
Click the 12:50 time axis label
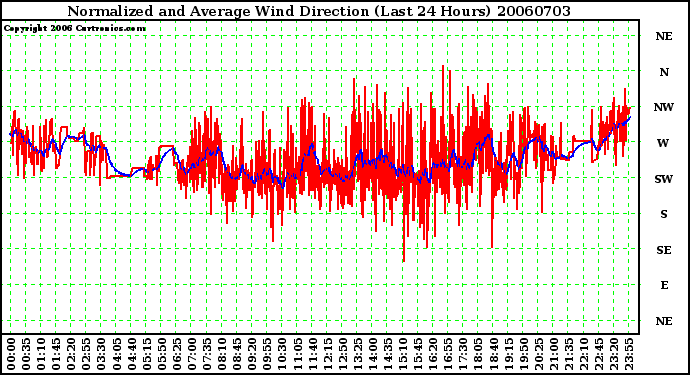[342, 354]
